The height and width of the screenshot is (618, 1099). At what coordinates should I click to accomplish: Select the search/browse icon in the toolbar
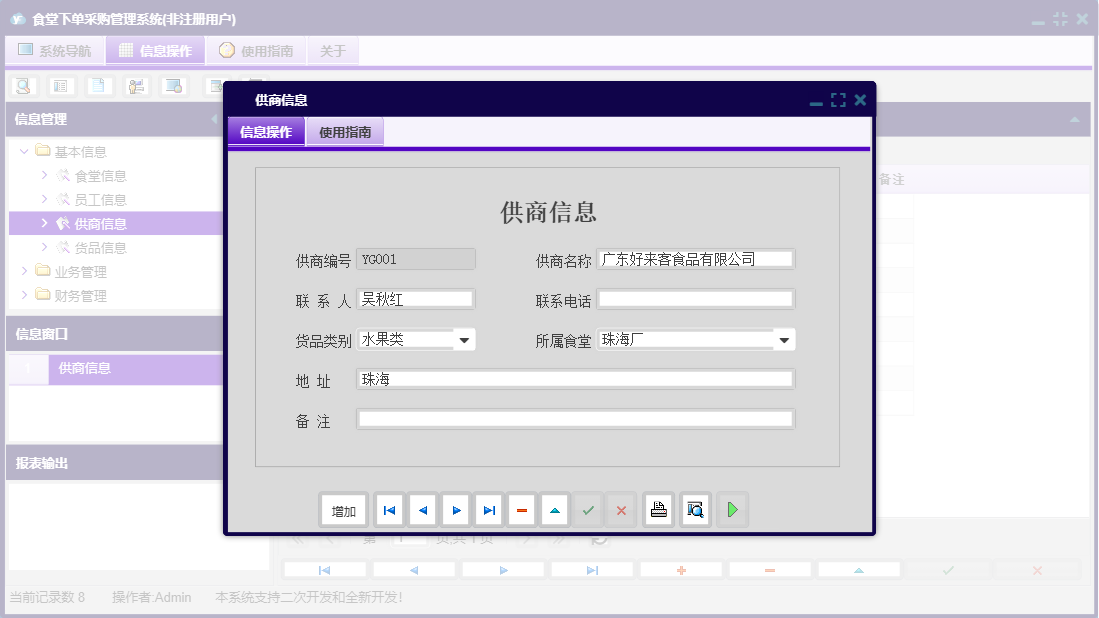click(22, 86)
